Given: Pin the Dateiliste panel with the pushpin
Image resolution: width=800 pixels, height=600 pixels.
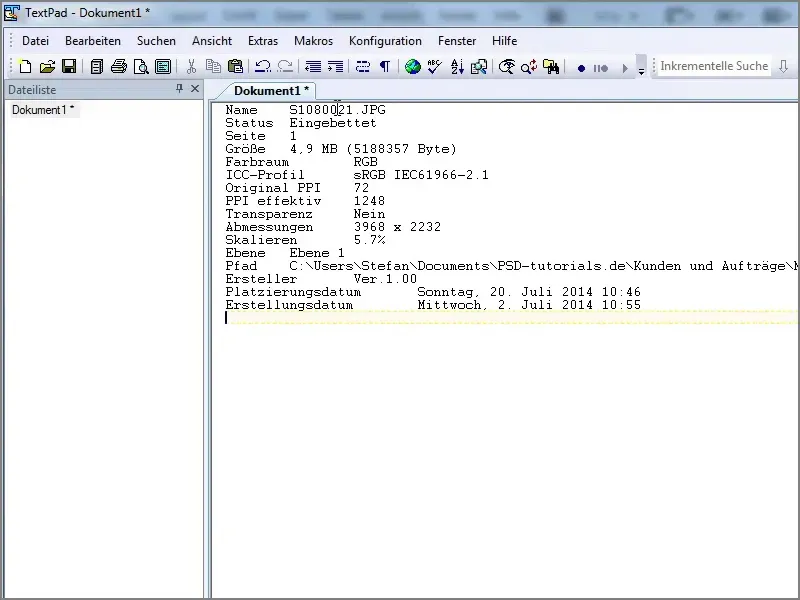Looking at the screenshot, I should (x=180, y=89).
